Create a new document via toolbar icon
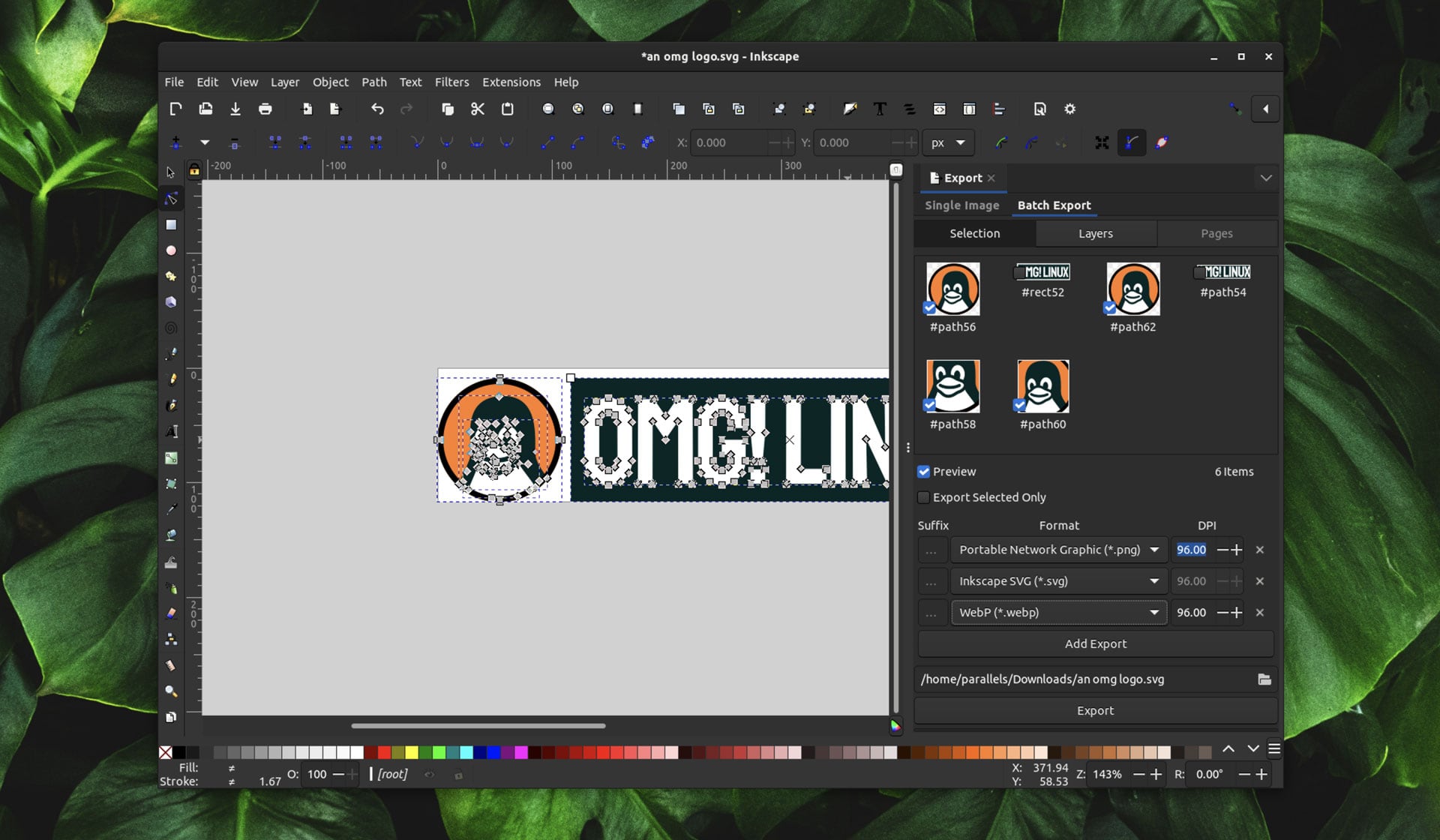Viewport: 1440px width, 840px height. [175, 109]
